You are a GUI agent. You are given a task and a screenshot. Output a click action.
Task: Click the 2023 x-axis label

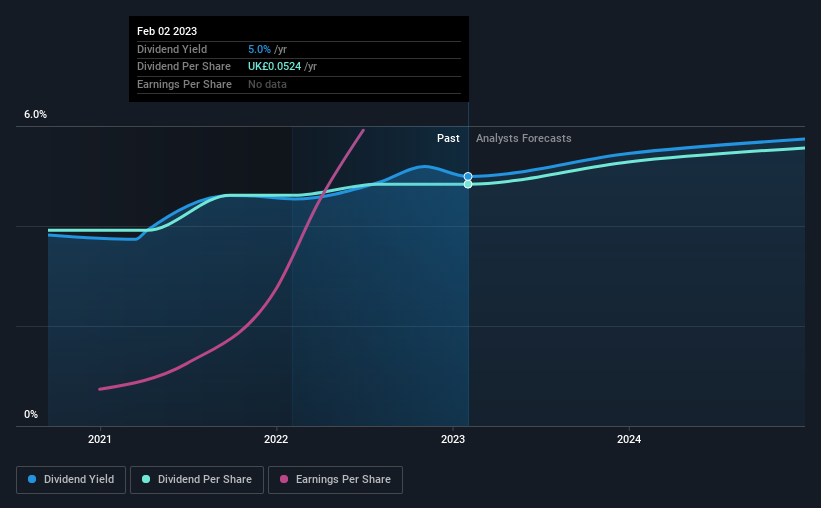(453, 439)
